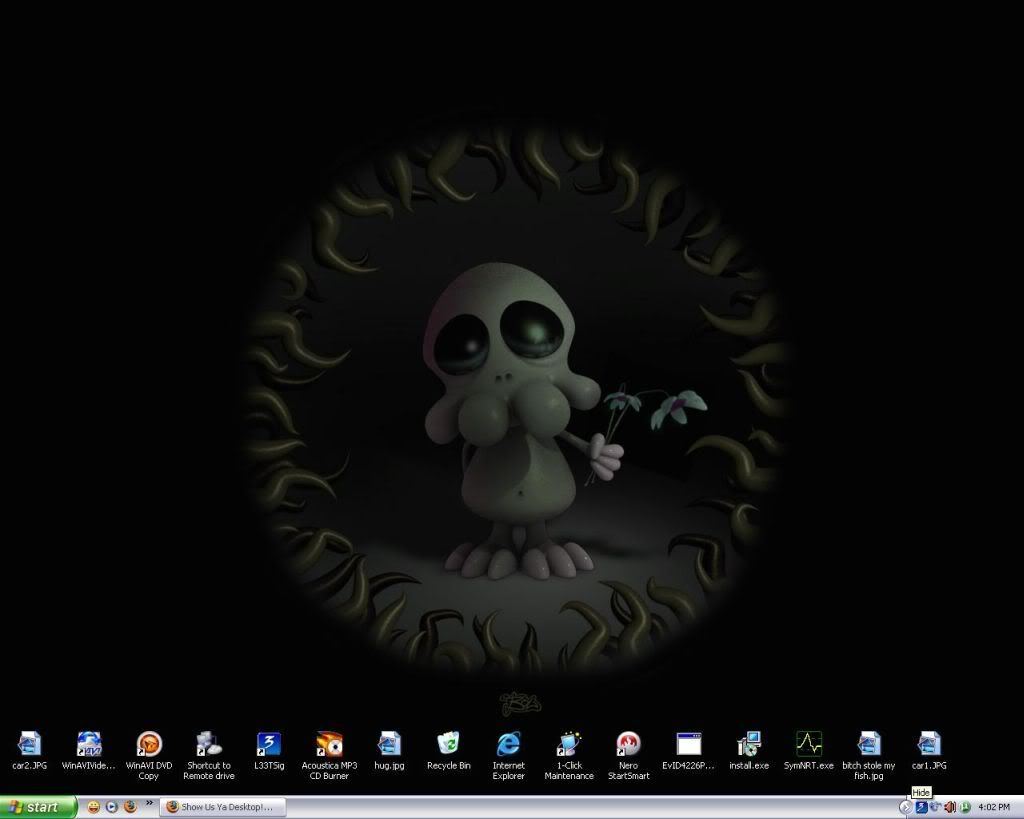Screen dimensions: 1024x819
Task: Select the Recycle Bin icon
Action: pyautogui.click(x=449, y=750)
